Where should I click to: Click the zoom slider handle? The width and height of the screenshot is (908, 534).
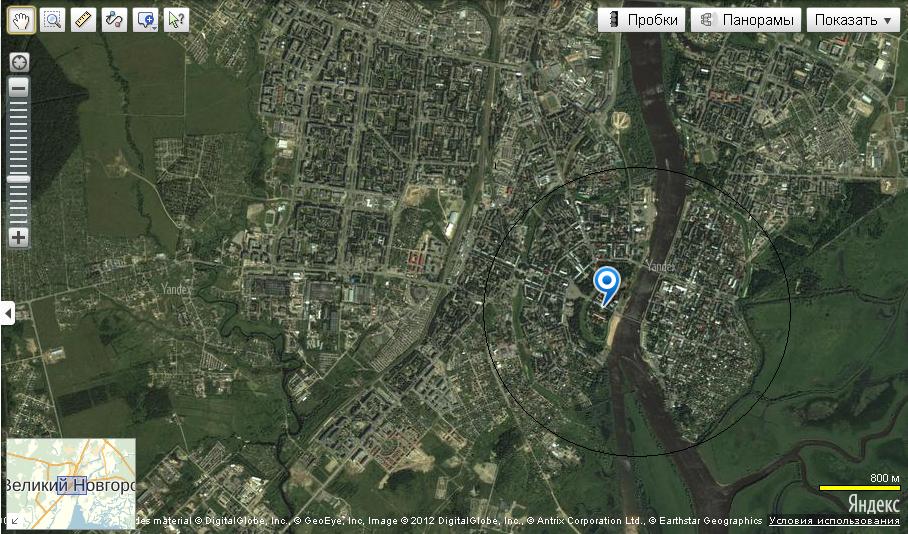[x=19, y=180]
